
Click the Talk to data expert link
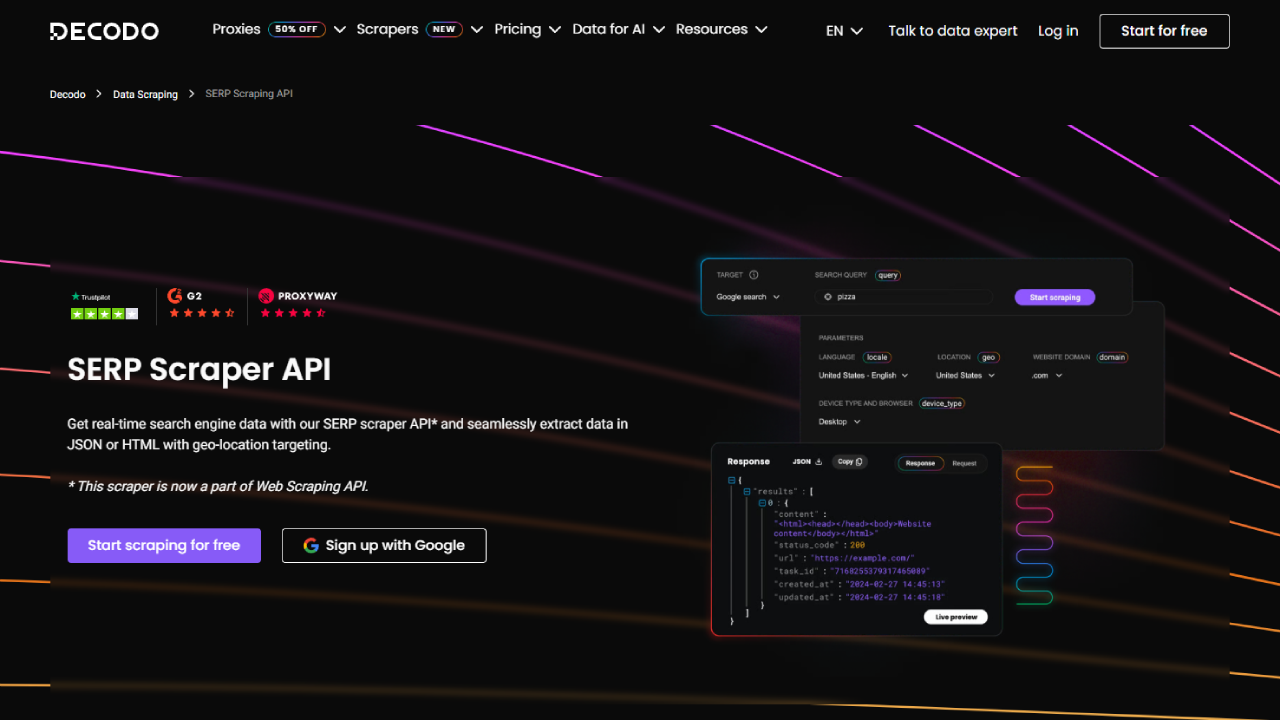pos(952,30)
